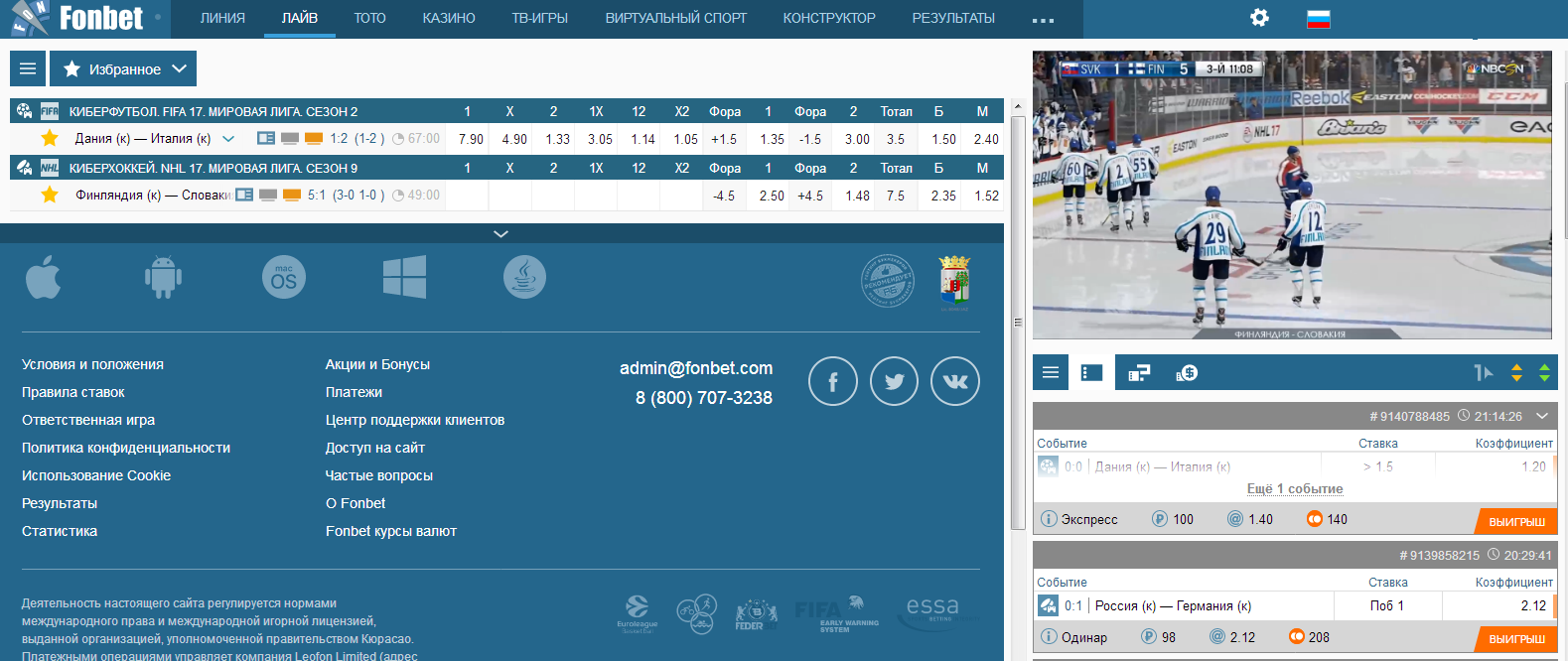Open the iOS app download (Apple icon)
This screenshot has height=661, width=1568.
tap(43, 277)
